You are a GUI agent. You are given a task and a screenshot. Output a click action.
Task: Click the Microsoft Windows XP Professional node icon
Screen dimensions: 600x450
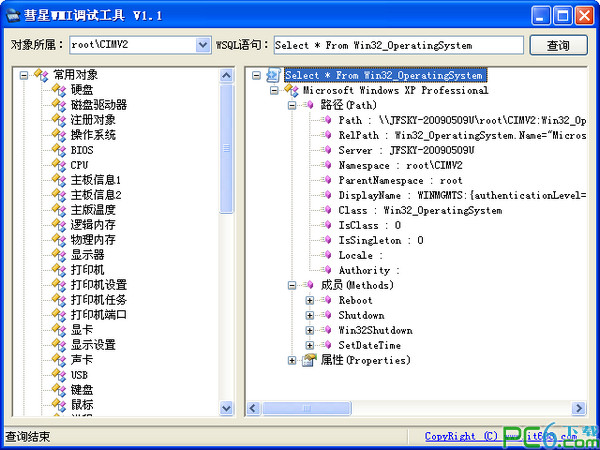click(x=292, y=91)
